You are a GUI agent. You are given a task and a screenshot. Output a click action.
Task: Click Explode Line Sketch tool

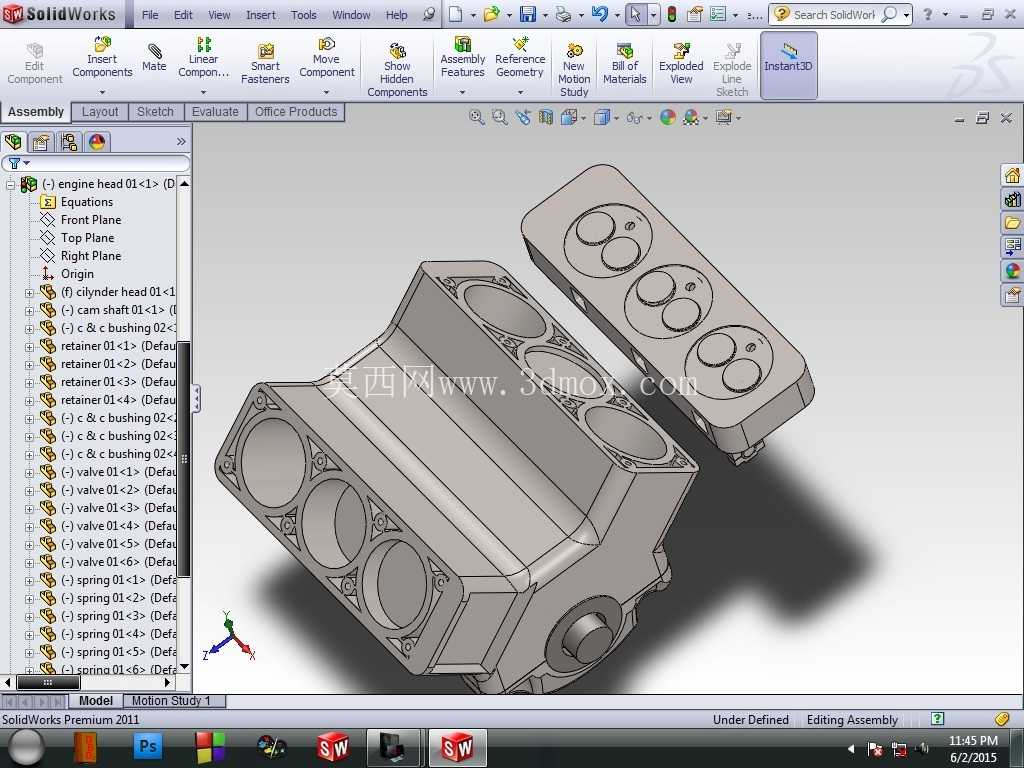pyautogui.click(x=732, y=71)
